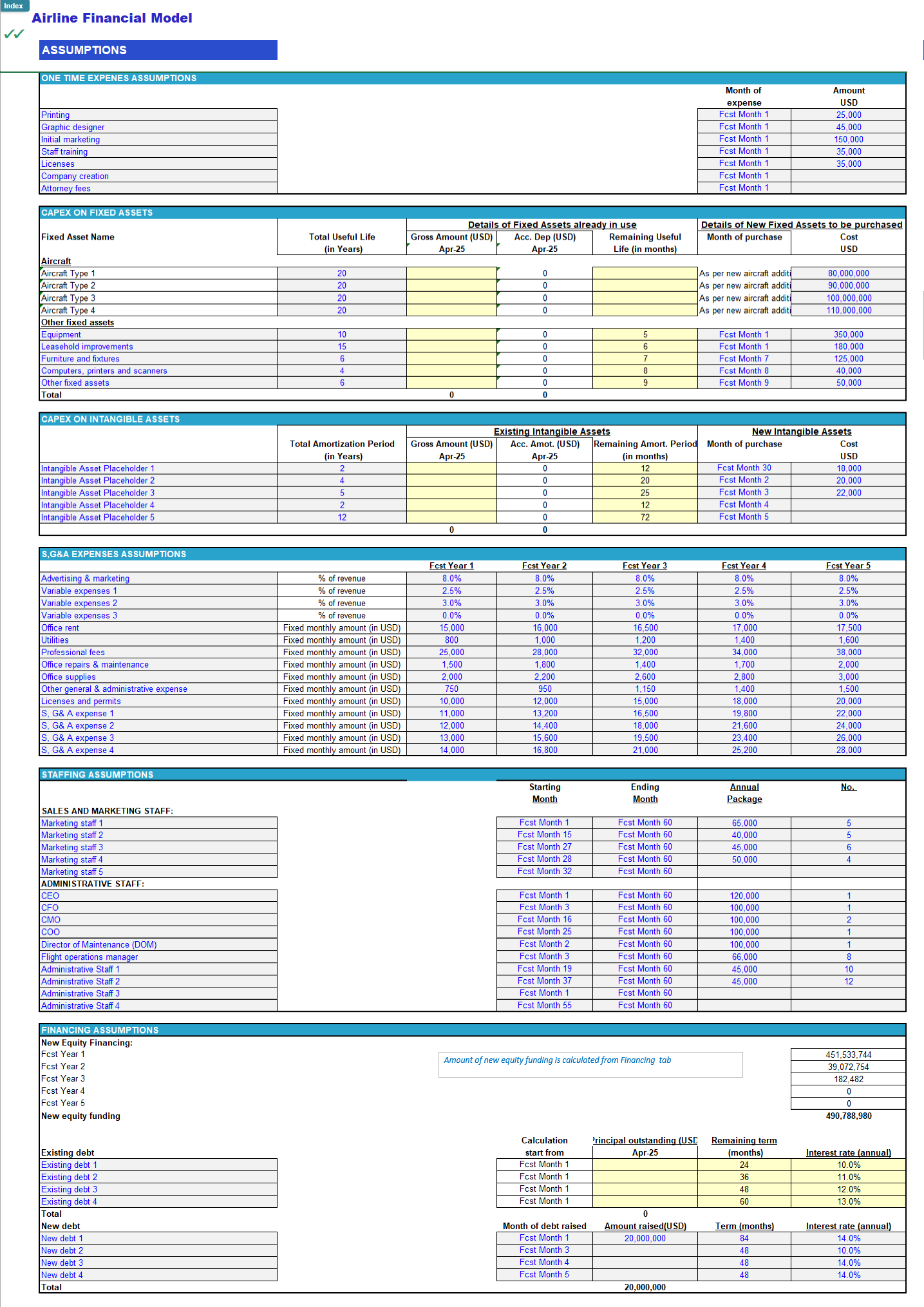Click Administrative Staff 4 starting Fcst Month 55

coord(545,1006)
